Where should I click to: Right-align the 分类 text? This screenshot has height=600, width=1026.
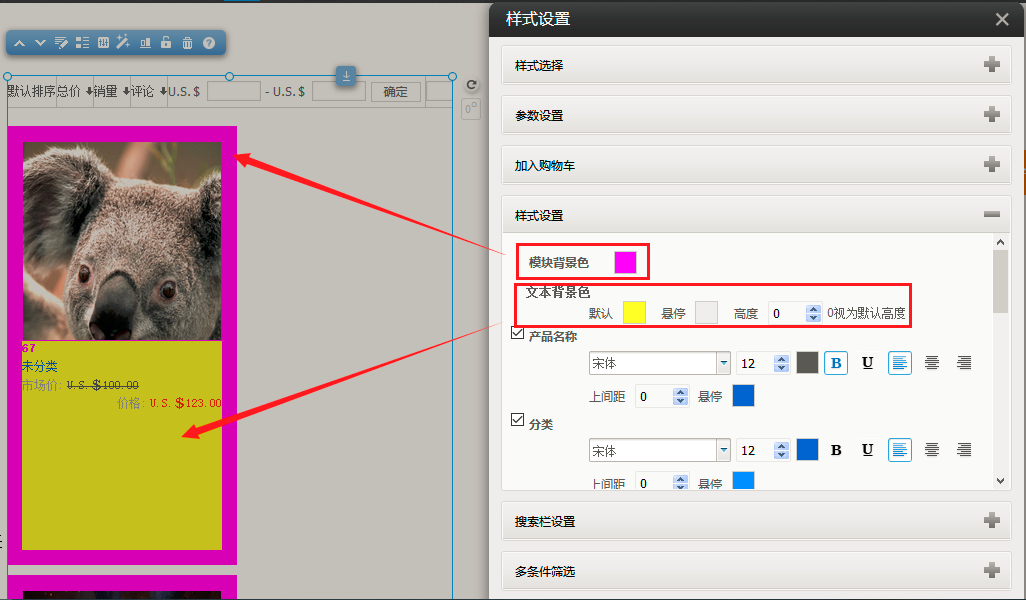point(964,450)
